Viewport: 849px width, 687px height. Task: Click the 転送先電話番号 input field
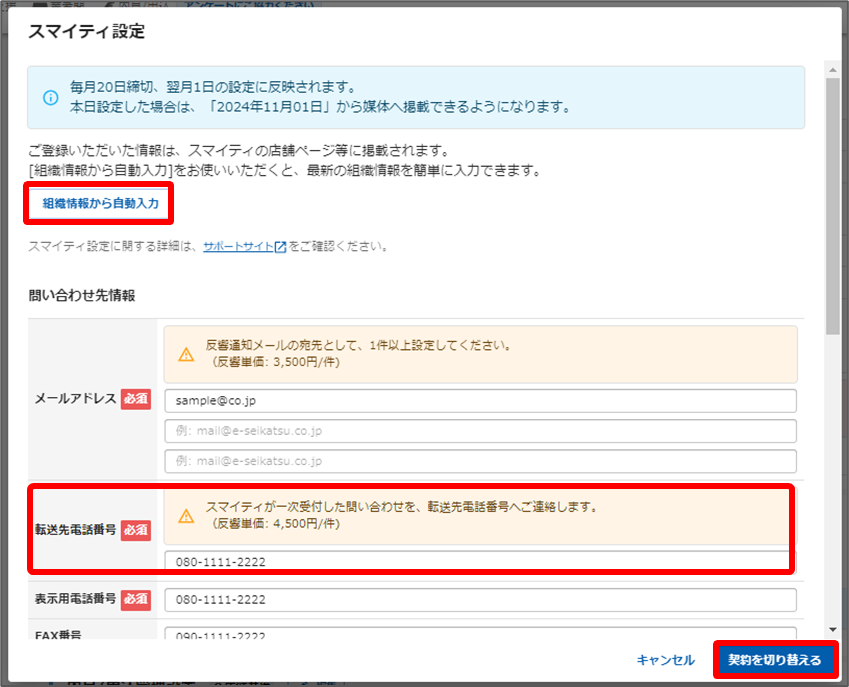point(480,561)
